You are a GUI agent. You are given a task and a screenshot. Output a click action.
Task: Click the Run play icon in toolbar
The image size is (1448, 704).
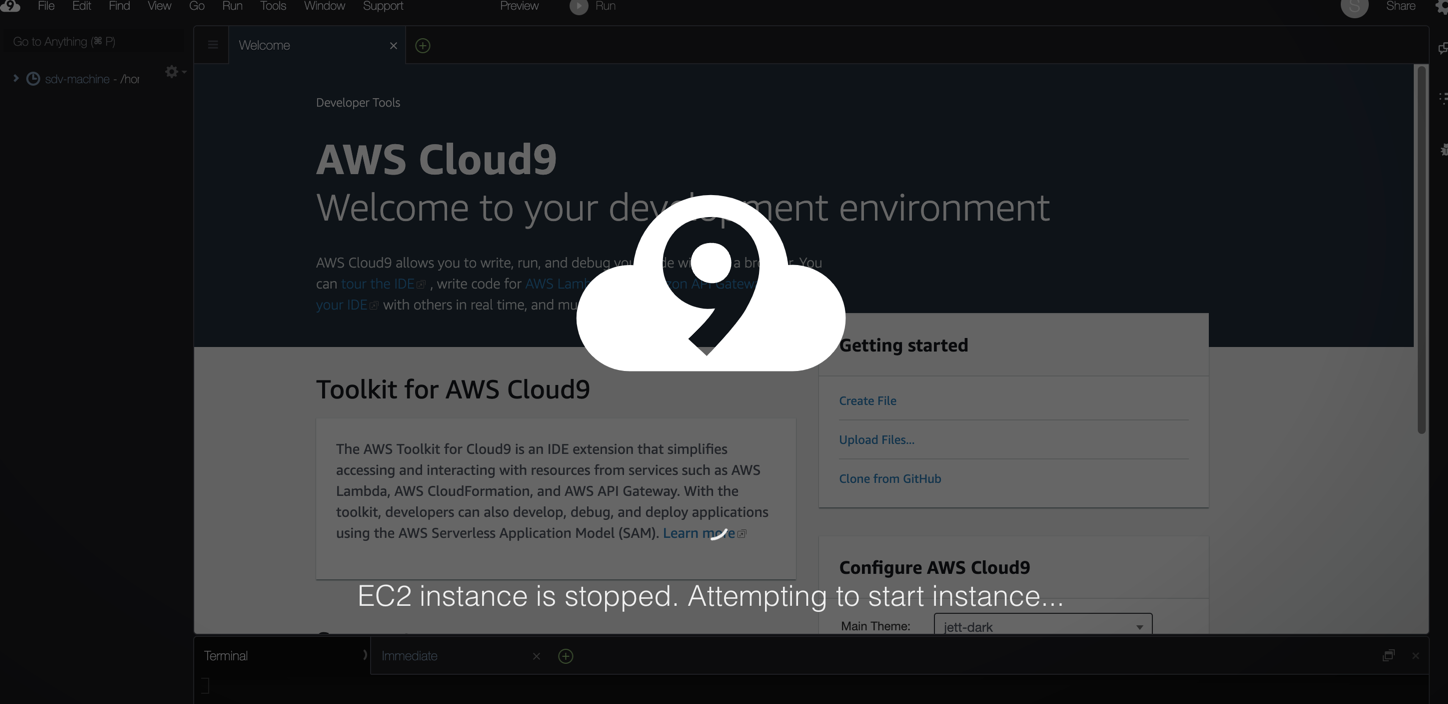(579, 6)
